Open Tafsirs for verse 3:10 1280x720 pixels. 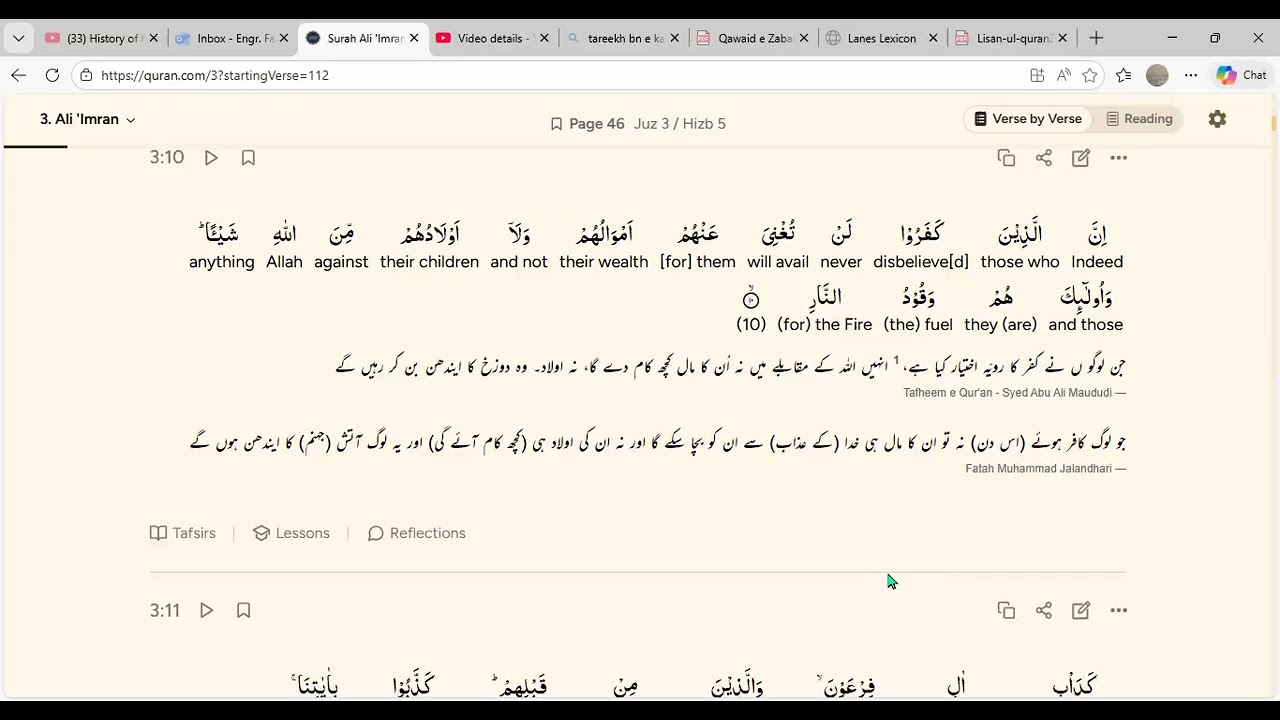point(183,533)
